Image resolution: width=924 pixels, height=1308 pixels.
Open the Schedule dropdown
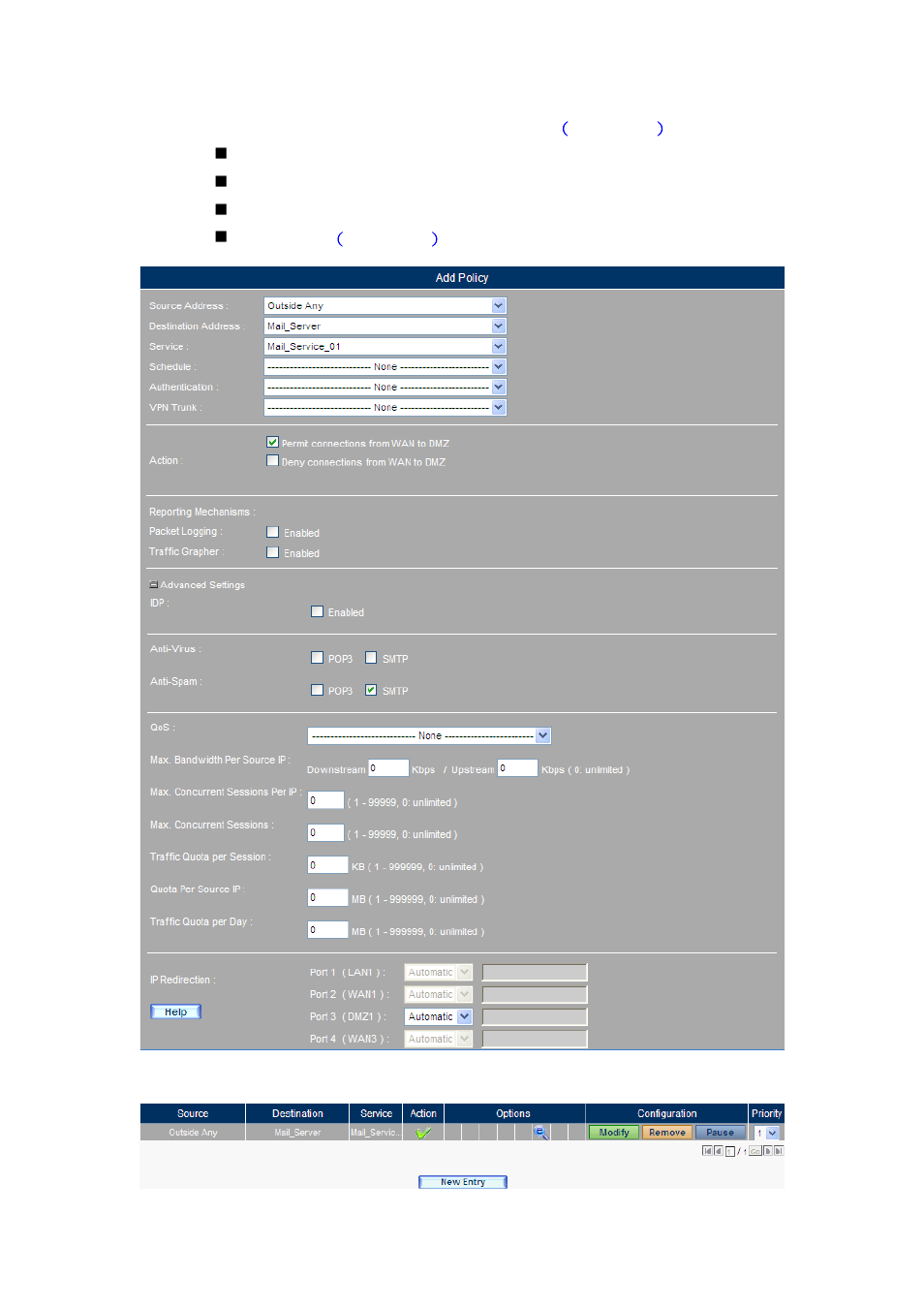coord(385,367)
